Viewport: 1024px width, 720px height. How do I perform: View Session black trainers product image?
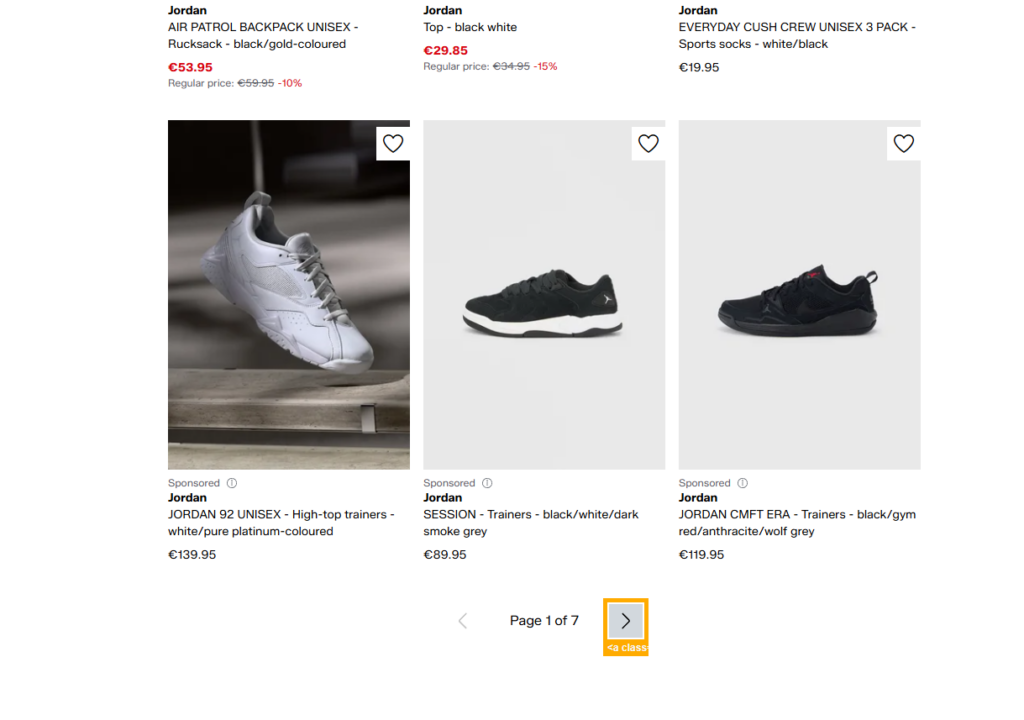[544, 295]
